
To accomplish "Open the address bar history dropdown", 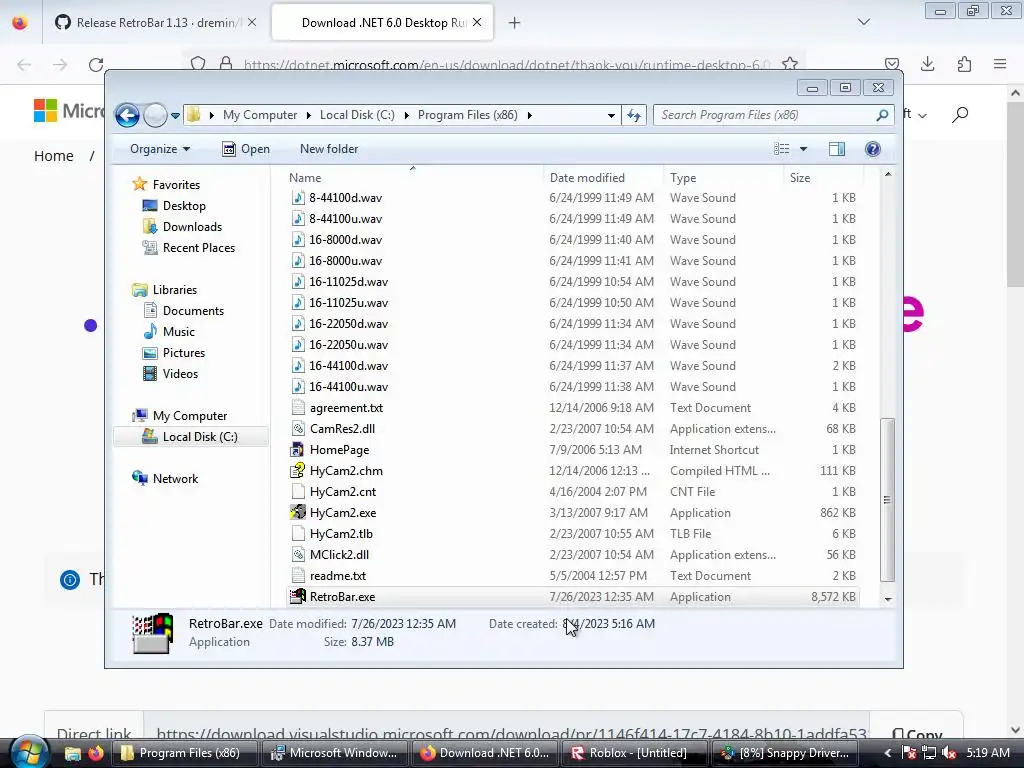I will click(x=611, y=116).
